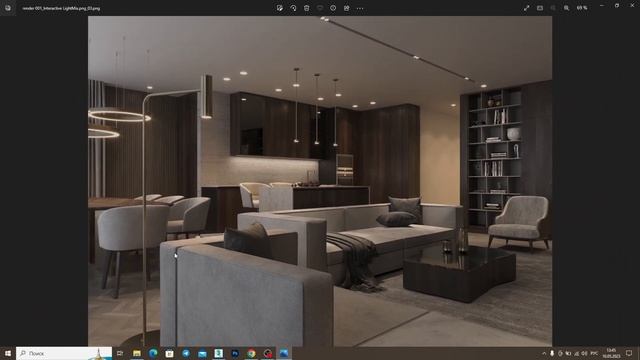Add photo to favorites with heart icon
The height and width of the screenshot is (360, 640).
tap(320, 8)
